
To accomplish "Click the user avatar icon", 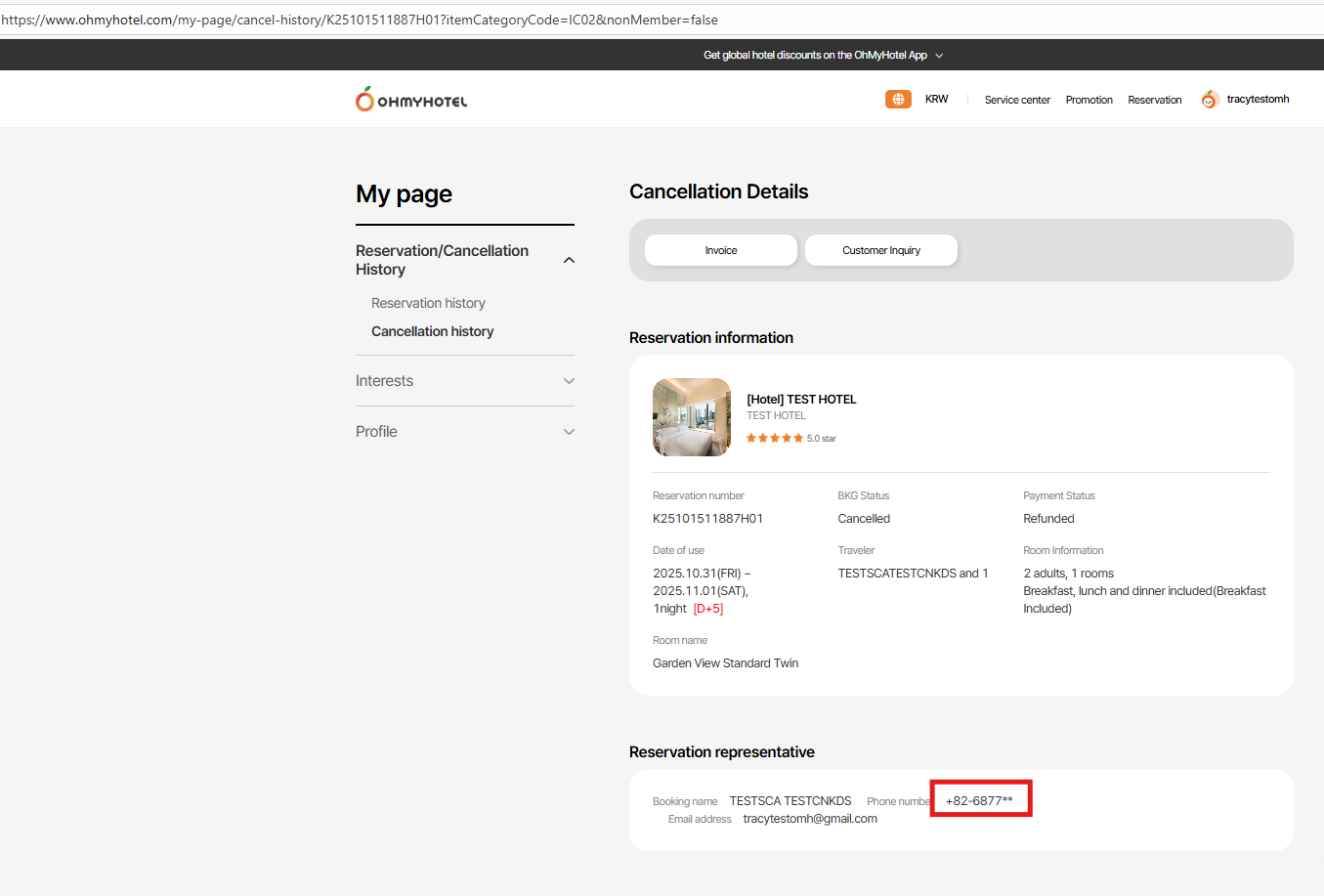I will pyautogui.click(x=1210, y=99).
